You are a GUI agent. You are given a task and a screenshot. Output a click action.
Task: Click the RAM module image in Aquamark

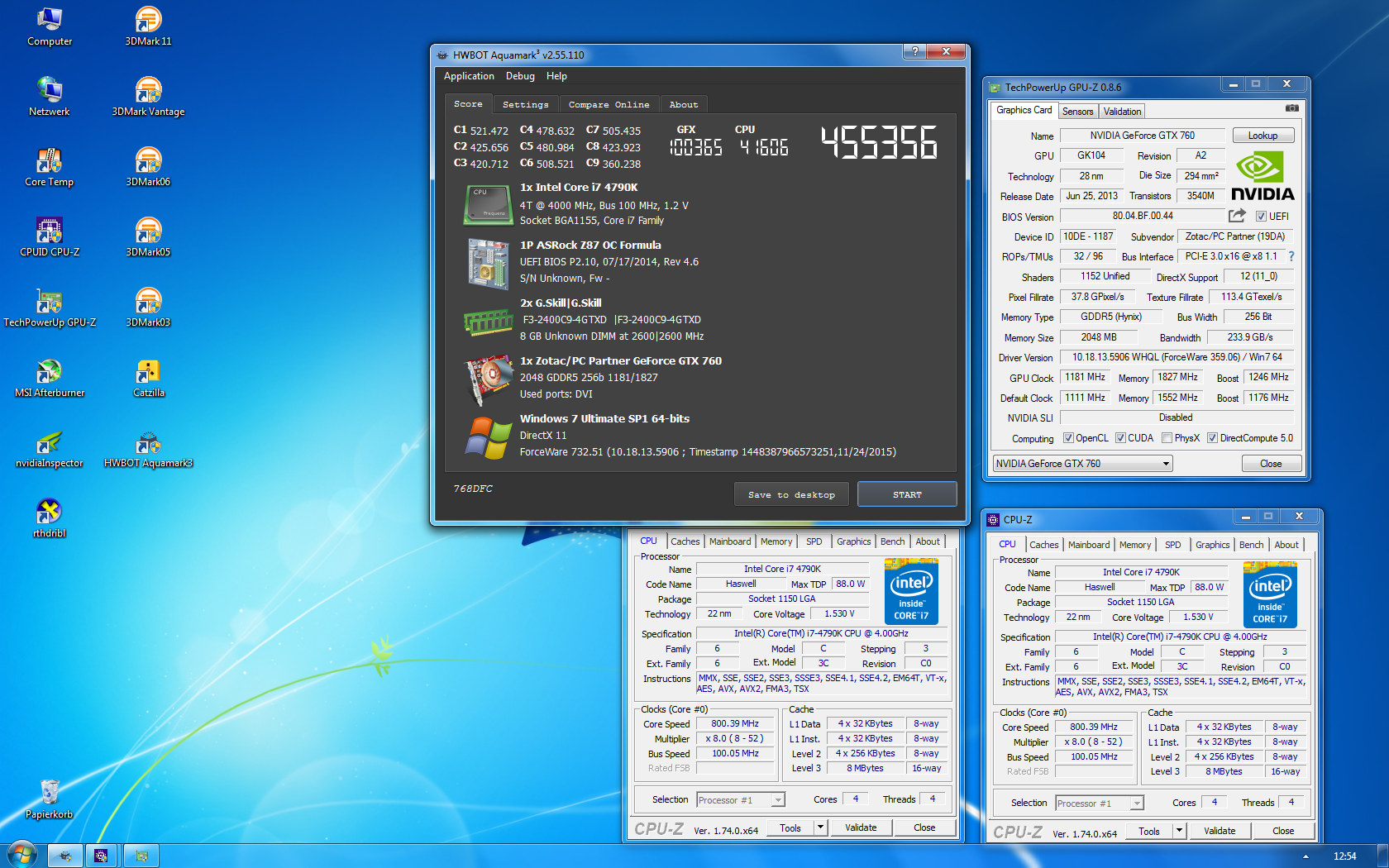point(489,322)
